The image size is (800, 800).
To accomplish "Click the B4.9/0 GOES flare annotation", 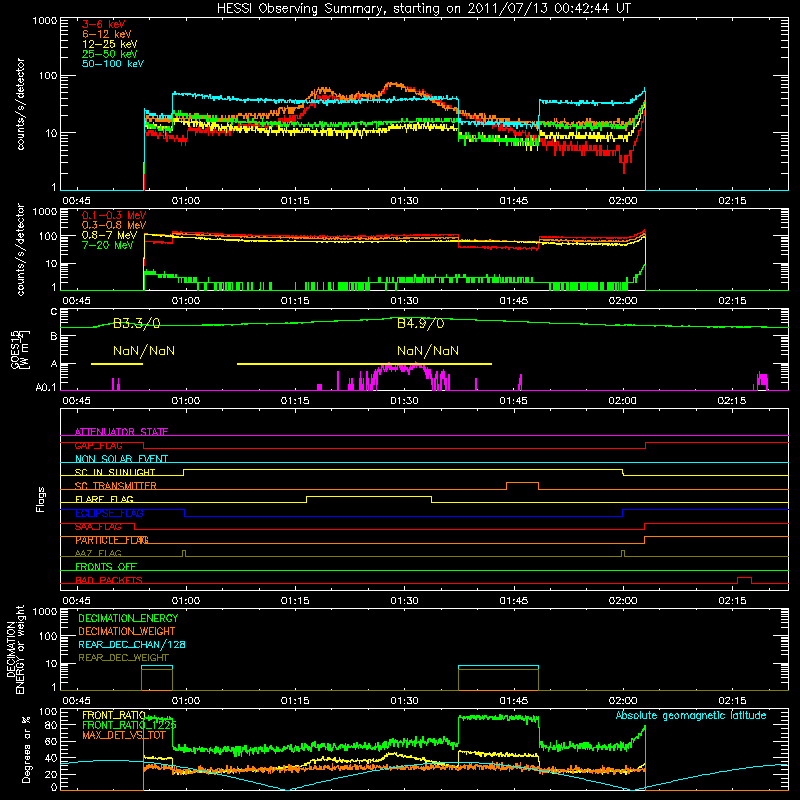I will [x=421, y=323].
